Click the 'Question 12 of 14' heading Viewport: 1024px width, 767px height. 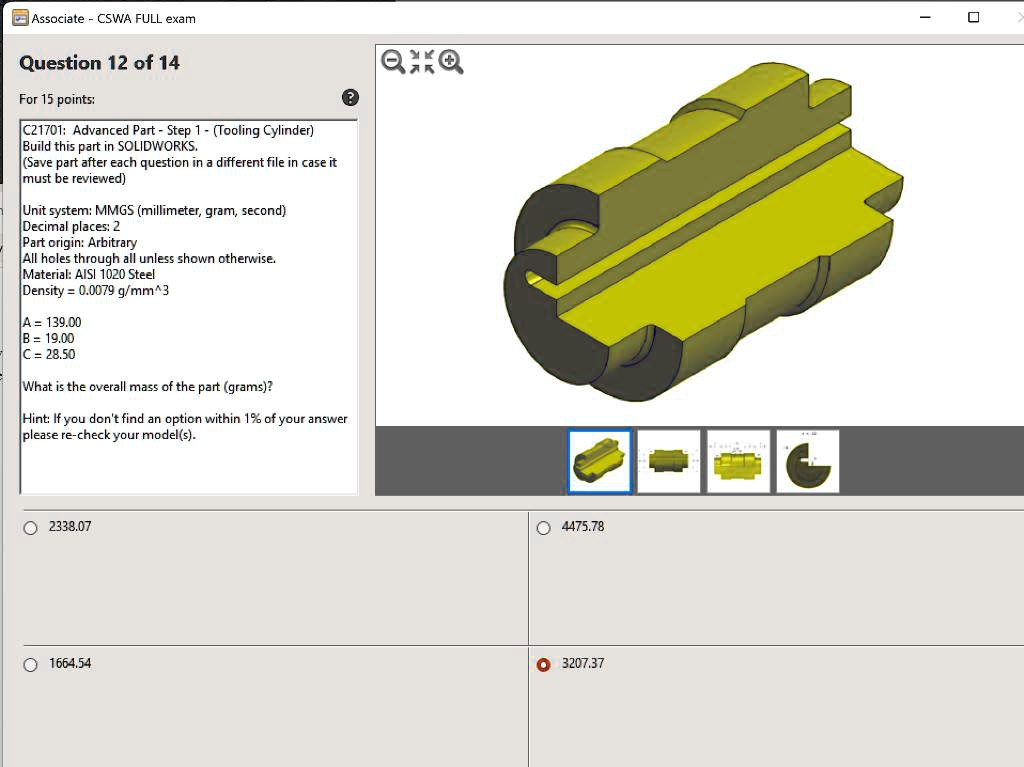pos(100,63)
